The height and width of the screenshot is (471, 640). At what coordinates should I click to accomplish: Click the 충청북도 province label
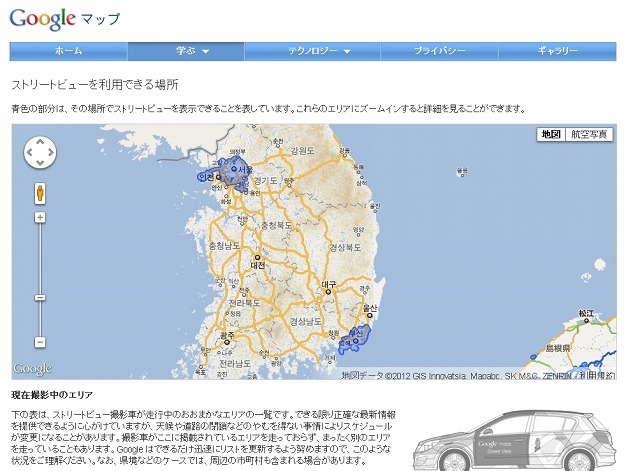coord(277,225)
